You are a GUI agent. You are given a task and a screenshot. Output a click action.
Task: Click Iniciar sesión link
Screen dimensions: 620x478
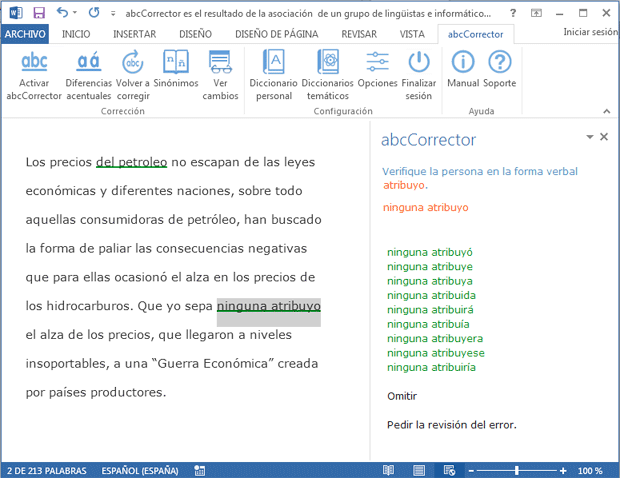tap(590, 32)
